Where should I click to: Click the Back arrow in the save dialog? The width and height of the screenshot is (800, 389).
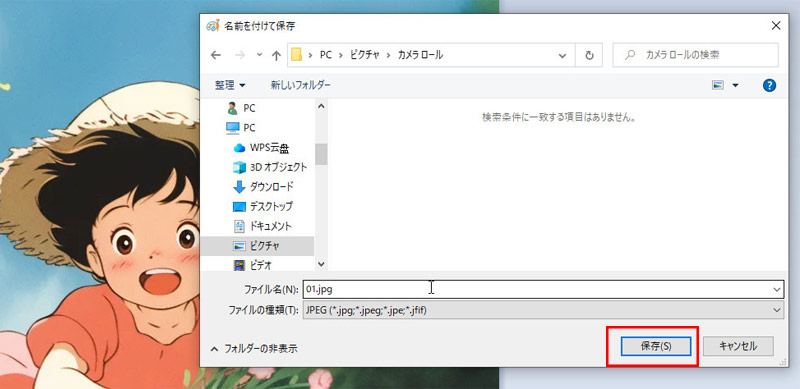click(216, 55)
